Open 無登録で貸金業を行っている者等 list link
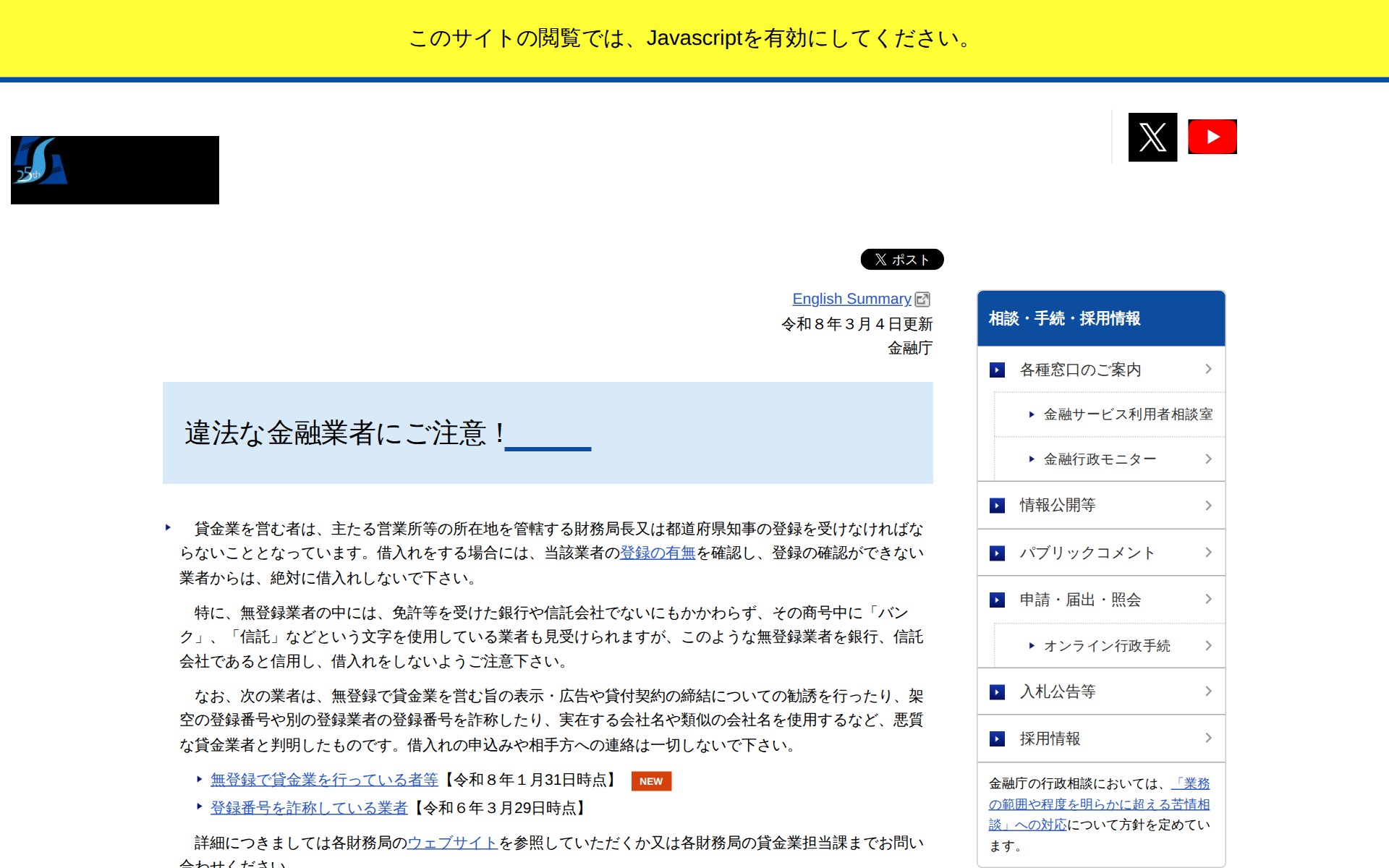Viewport: 1389px width, 868px height. pyautogui.click(x=324, y=780)
